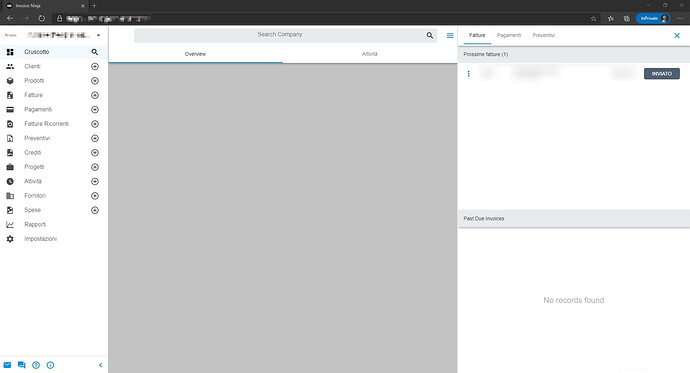The width and height of the screenshot is (690, 373).
Task: Focus the Search Company input field
Action: pos(280,35)
